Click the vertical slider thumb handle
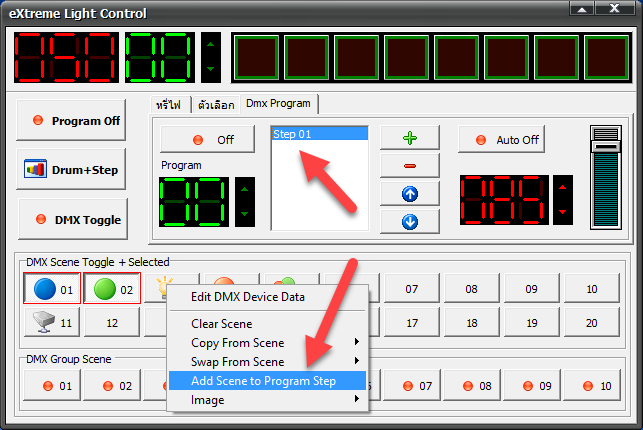Screen dimensions: 643x430 click(x=606, y=147)
